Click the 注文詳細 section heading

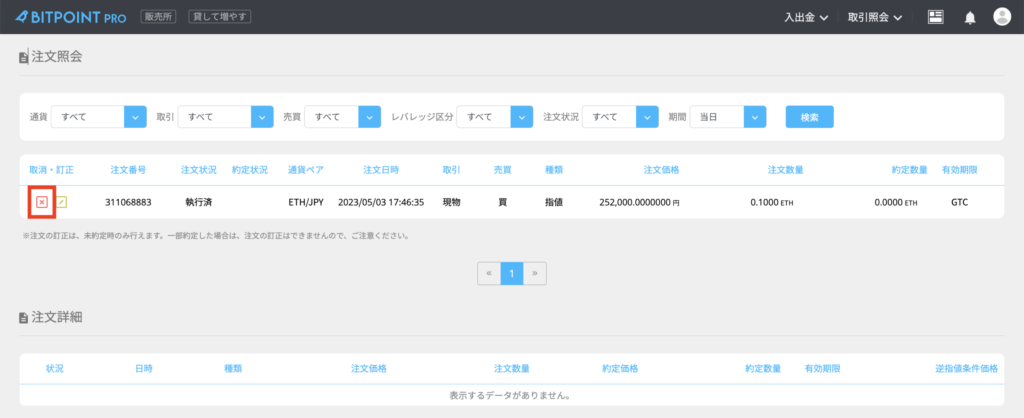(x=57, y=317)
